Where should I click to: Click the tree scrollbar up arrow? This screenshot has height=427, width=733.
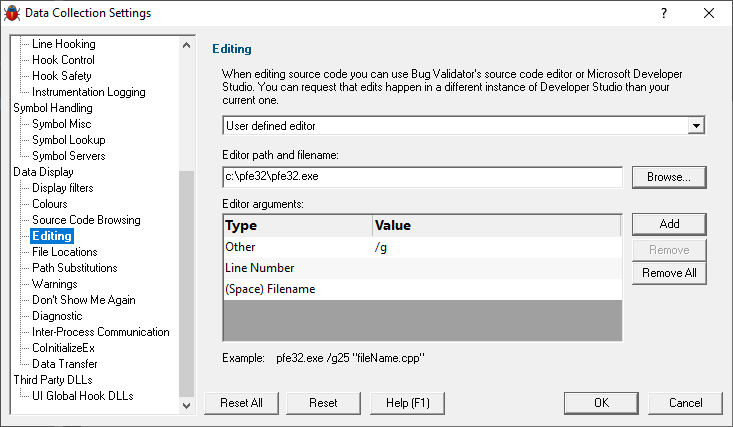[187, 45]
